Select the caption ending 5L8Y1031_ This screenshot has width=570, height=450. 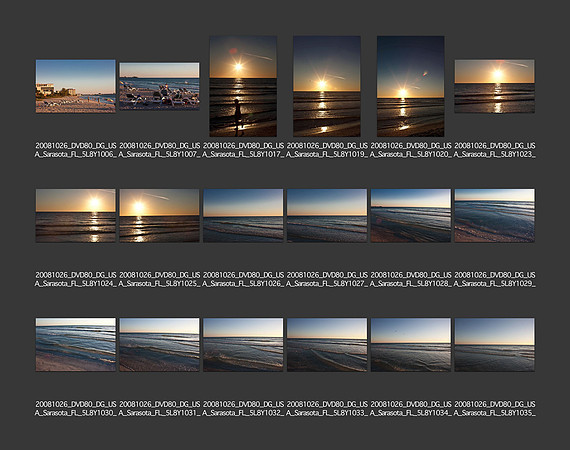click(159, 408)
